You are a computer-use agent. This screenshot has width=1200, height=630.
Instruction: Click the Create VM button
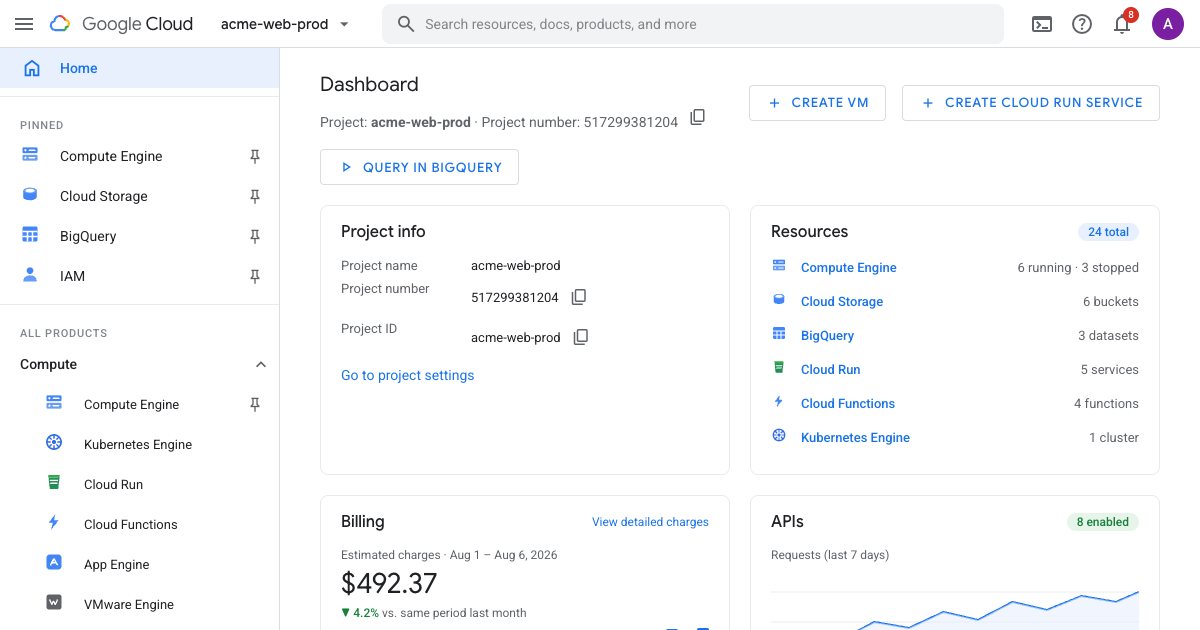click(817, 102)
